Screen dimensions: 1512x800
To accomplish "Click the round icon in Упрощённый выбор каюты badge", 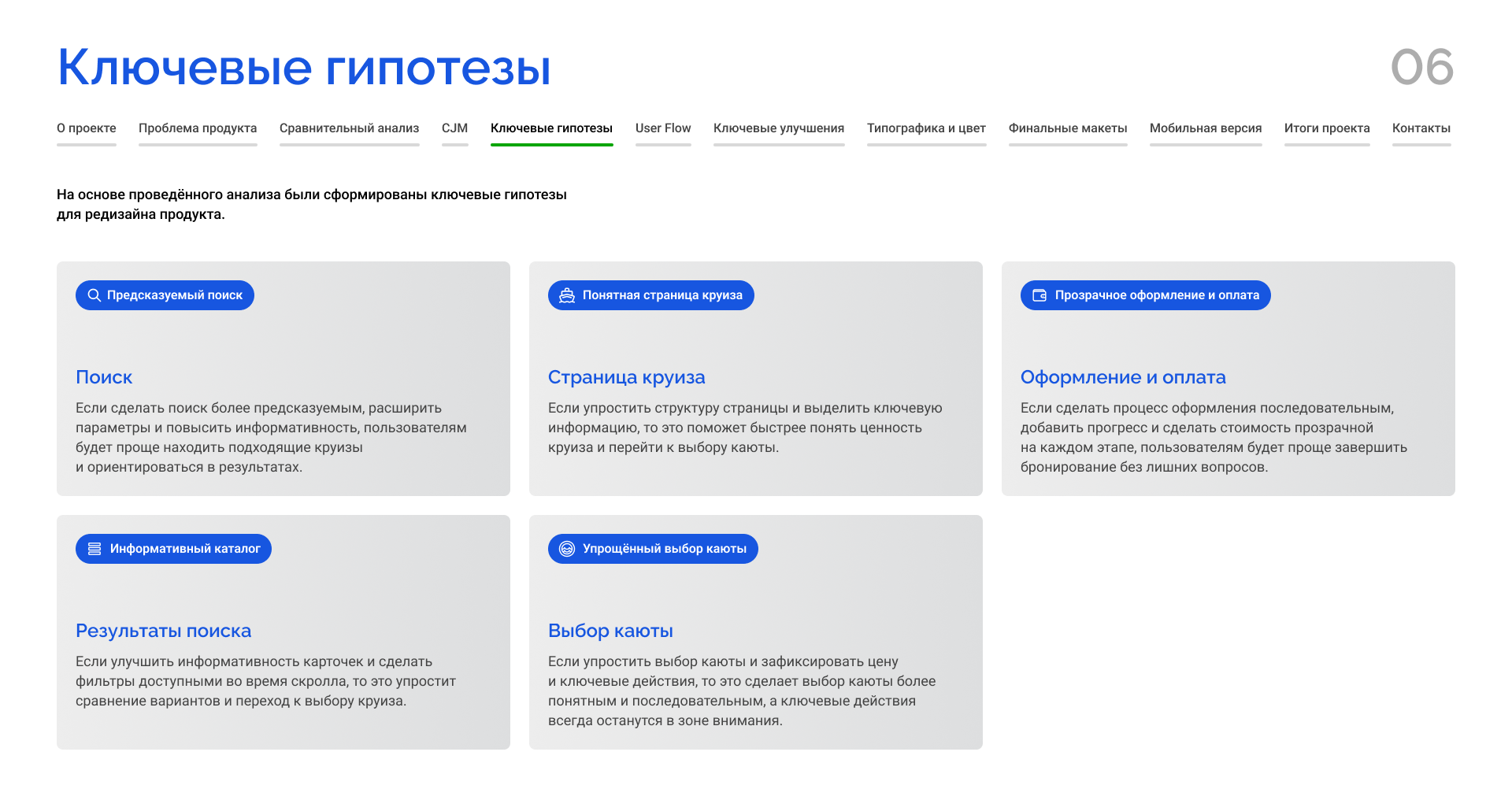I will coord(567,549).
